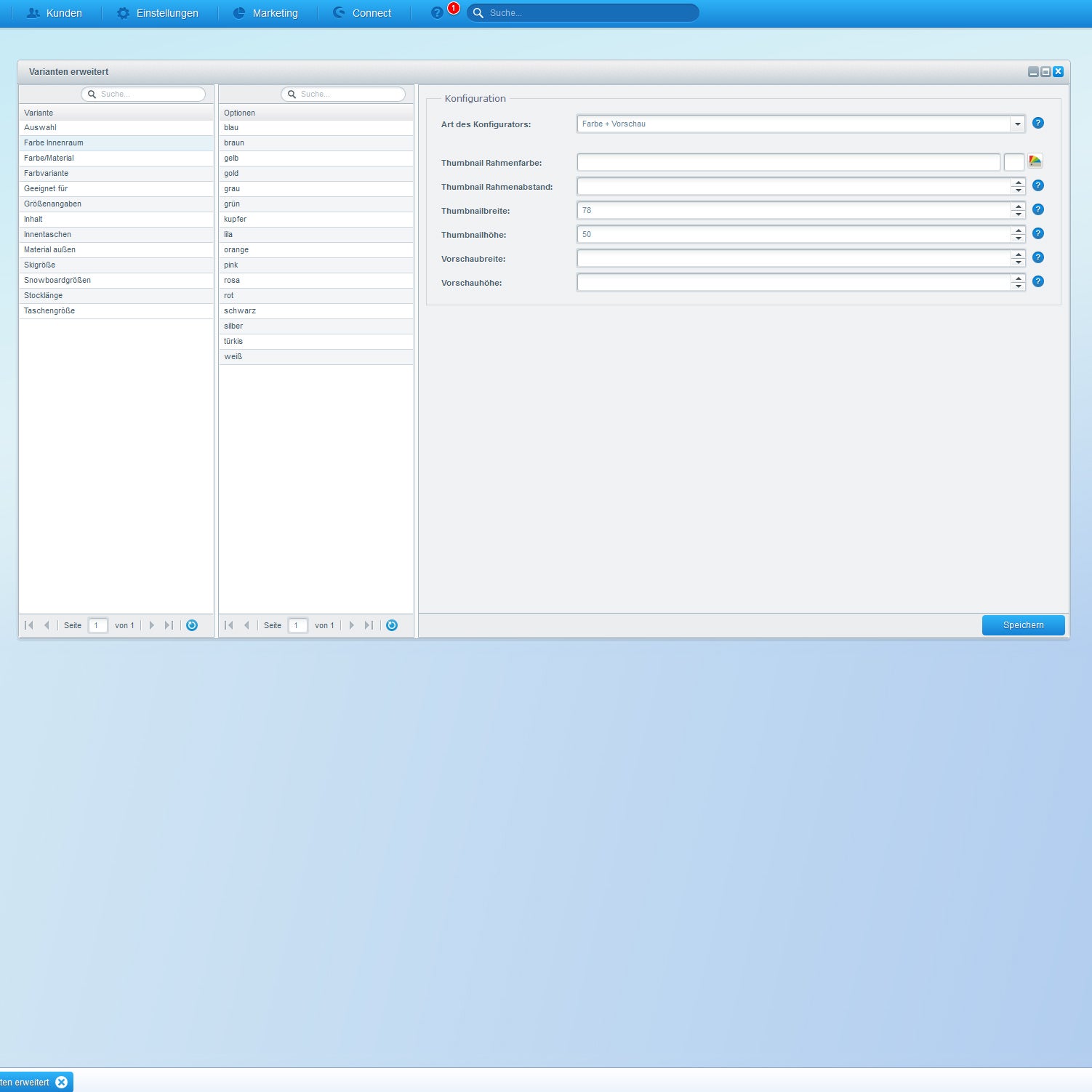Show help for Thumbnail Rahmenabstand
This screenshot has height=1092, width=1092.
tap(1038, 185)
